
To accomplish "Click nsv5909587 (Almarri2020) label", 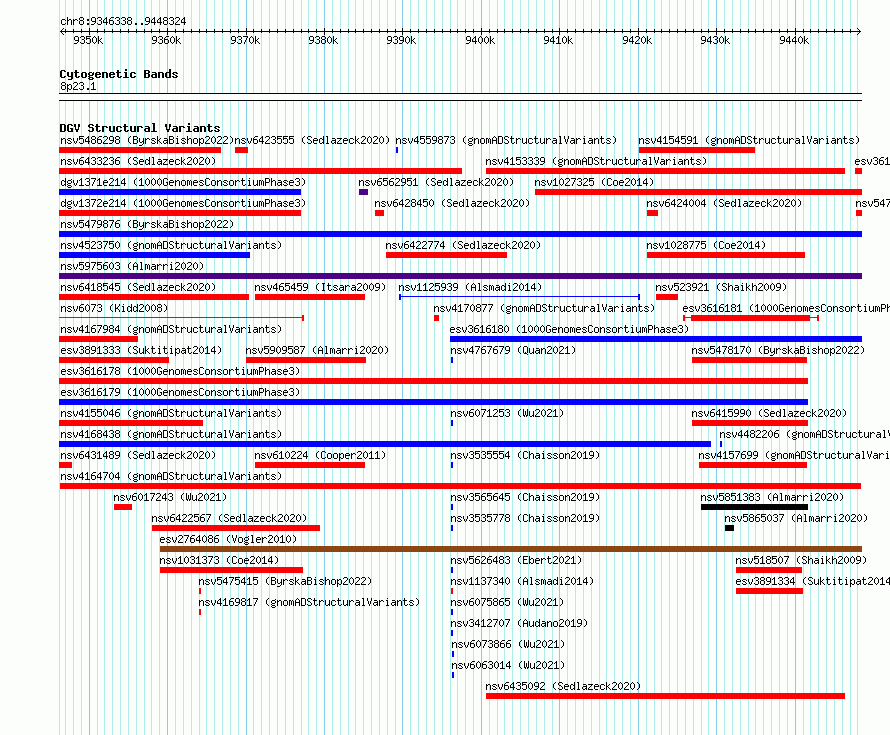I will click(x=317, y=350).
